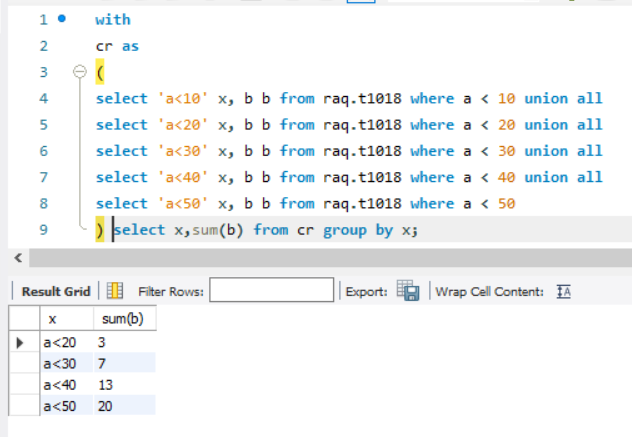Click inside the Filter Rows input field
Image resolution: width=632 pixels, height=437 pixels.
(271, 291)
